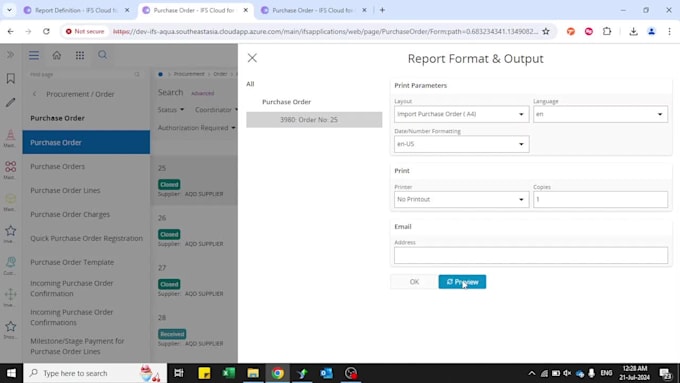
Task: Open File Explorer from taskbar
Action: click(253, 373)
